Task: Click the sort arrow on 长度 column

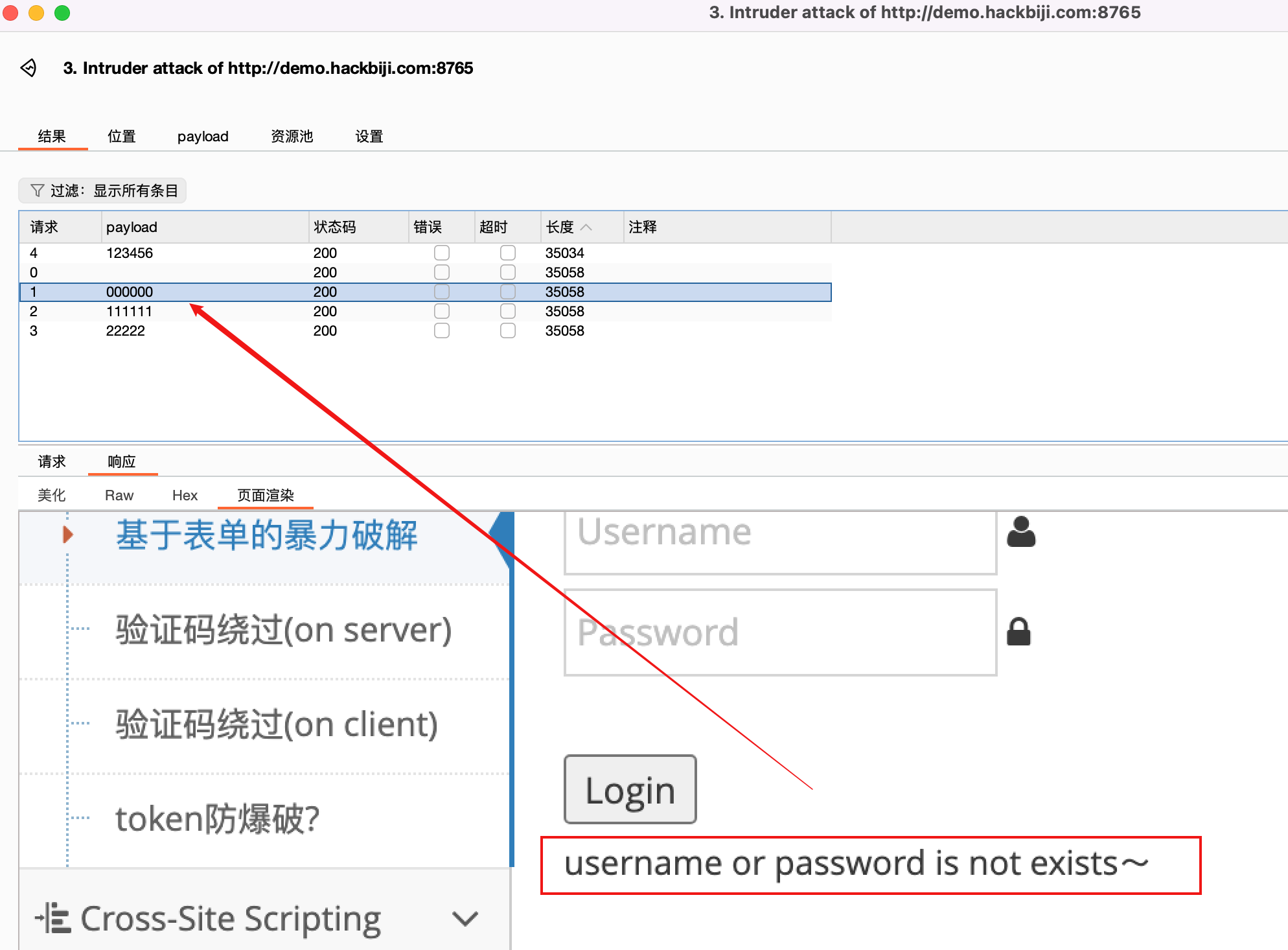Action: click(586, 227)
